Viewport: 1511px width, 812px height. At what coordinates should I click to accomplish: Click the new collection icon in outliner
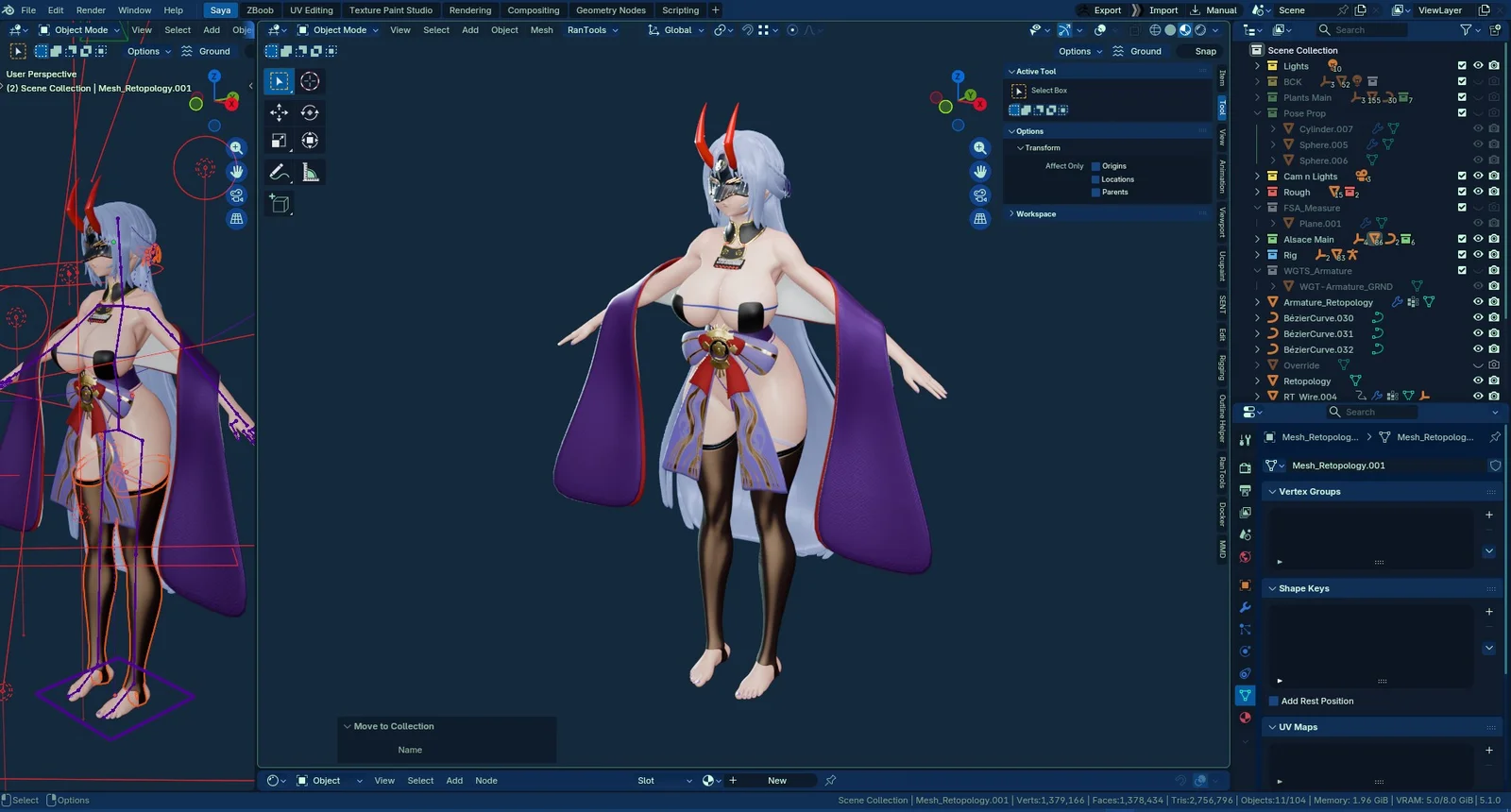pyautogui.click(x=1495, y=30)
